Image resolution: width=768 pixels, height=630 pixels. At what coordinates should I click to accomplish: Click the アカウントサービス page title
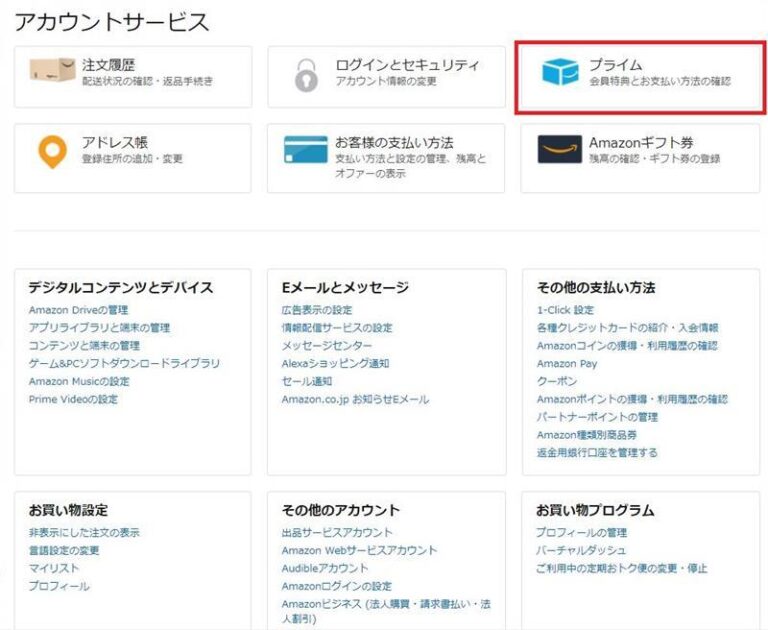click(112, 22)
